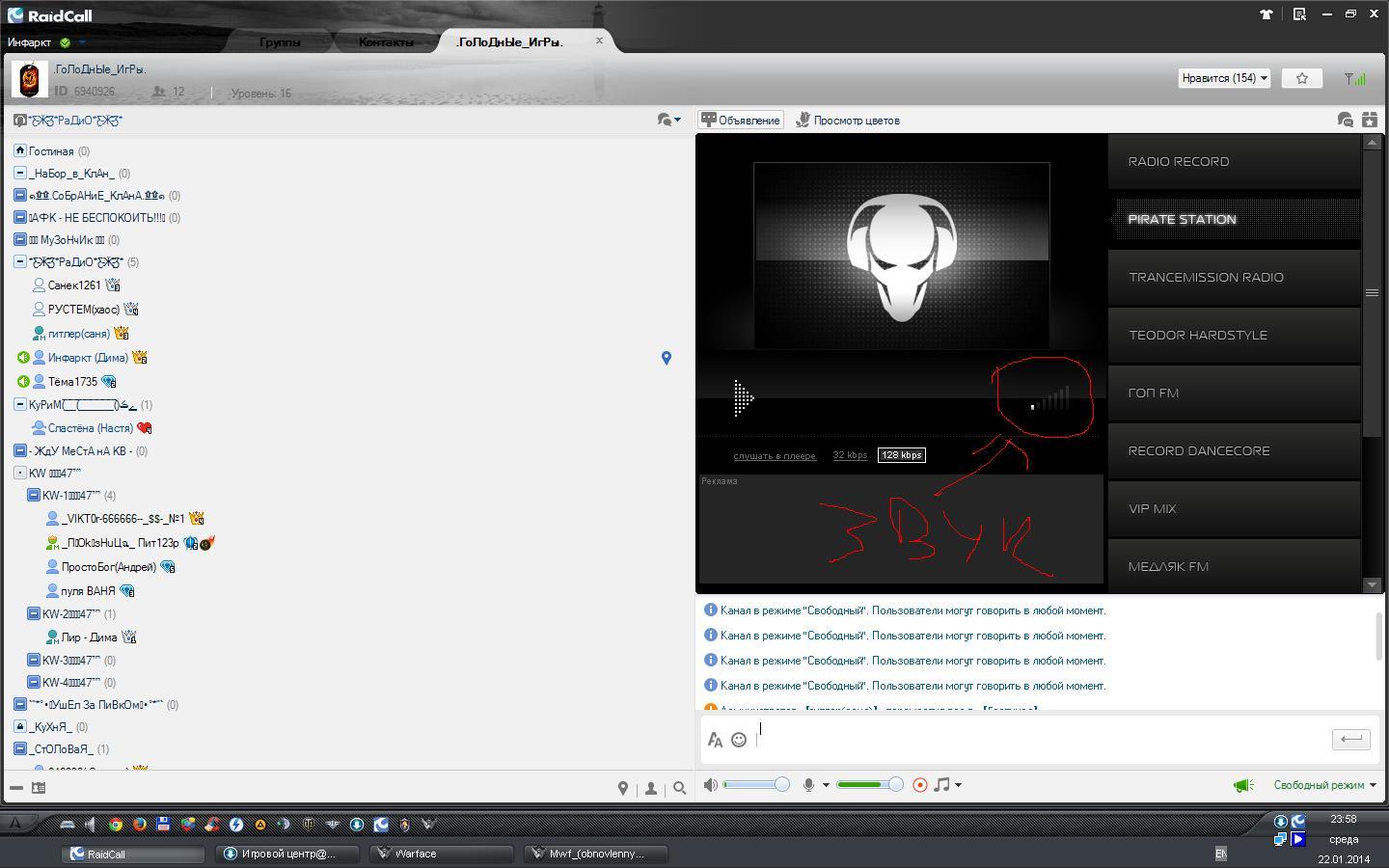The height and width of the screenshot is (868, 1389).
Task: Open the channel chat options dropdown
Action: tap(669, 120)
